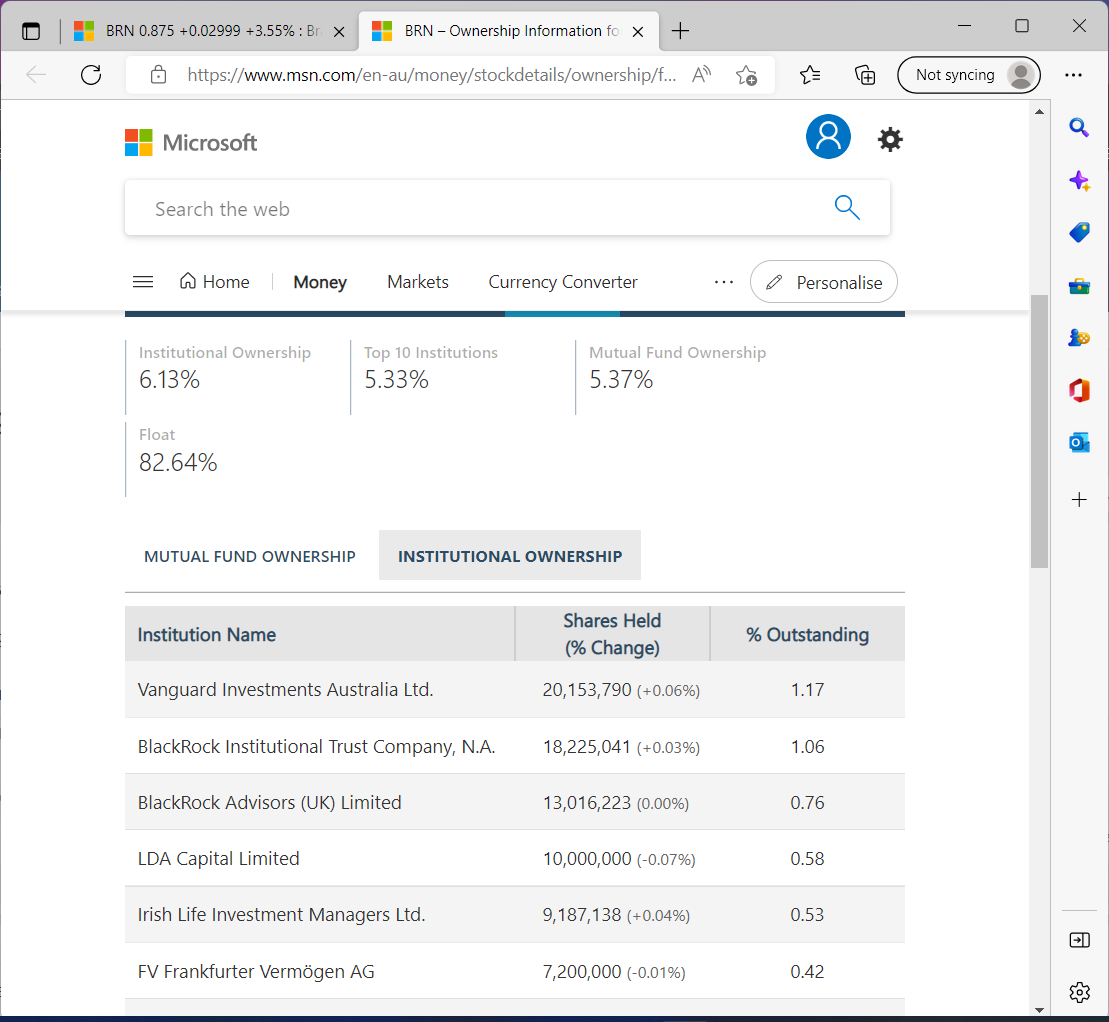
Task: Click the Search the web field
Action: click(480, 209)
